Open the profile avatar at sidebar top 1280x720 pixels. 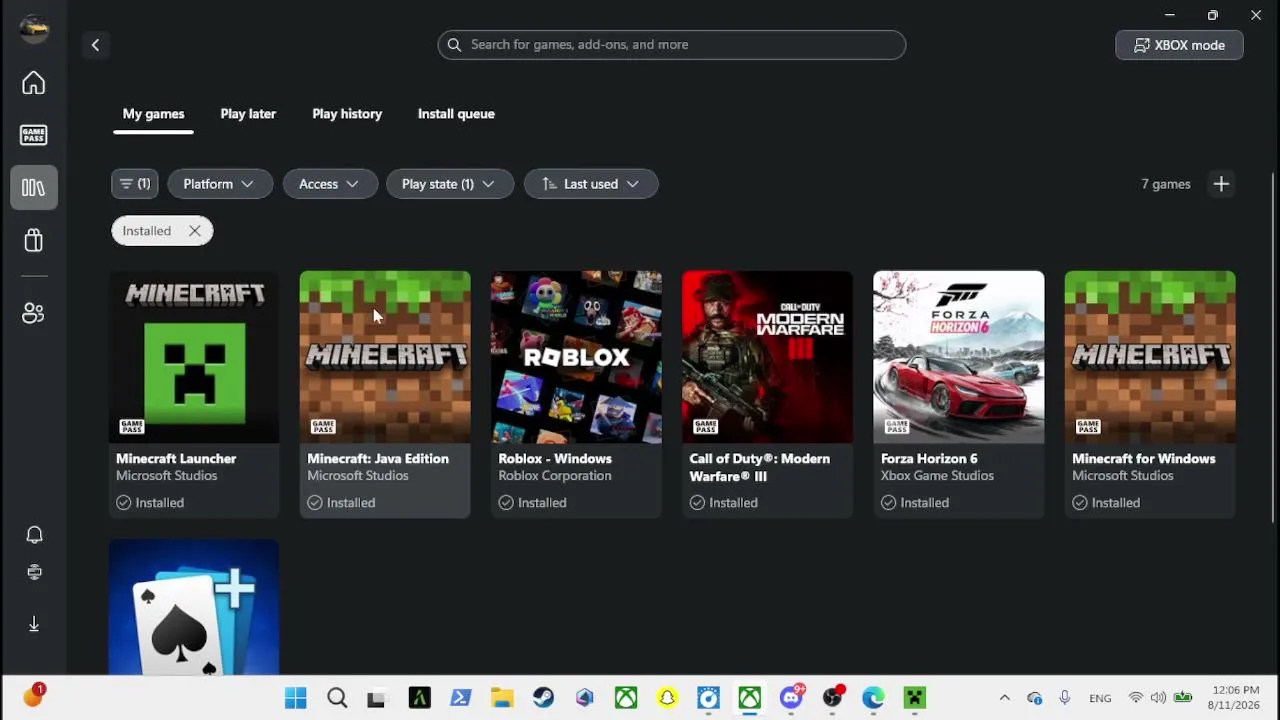pyautogui.click(x=34, y=28)
